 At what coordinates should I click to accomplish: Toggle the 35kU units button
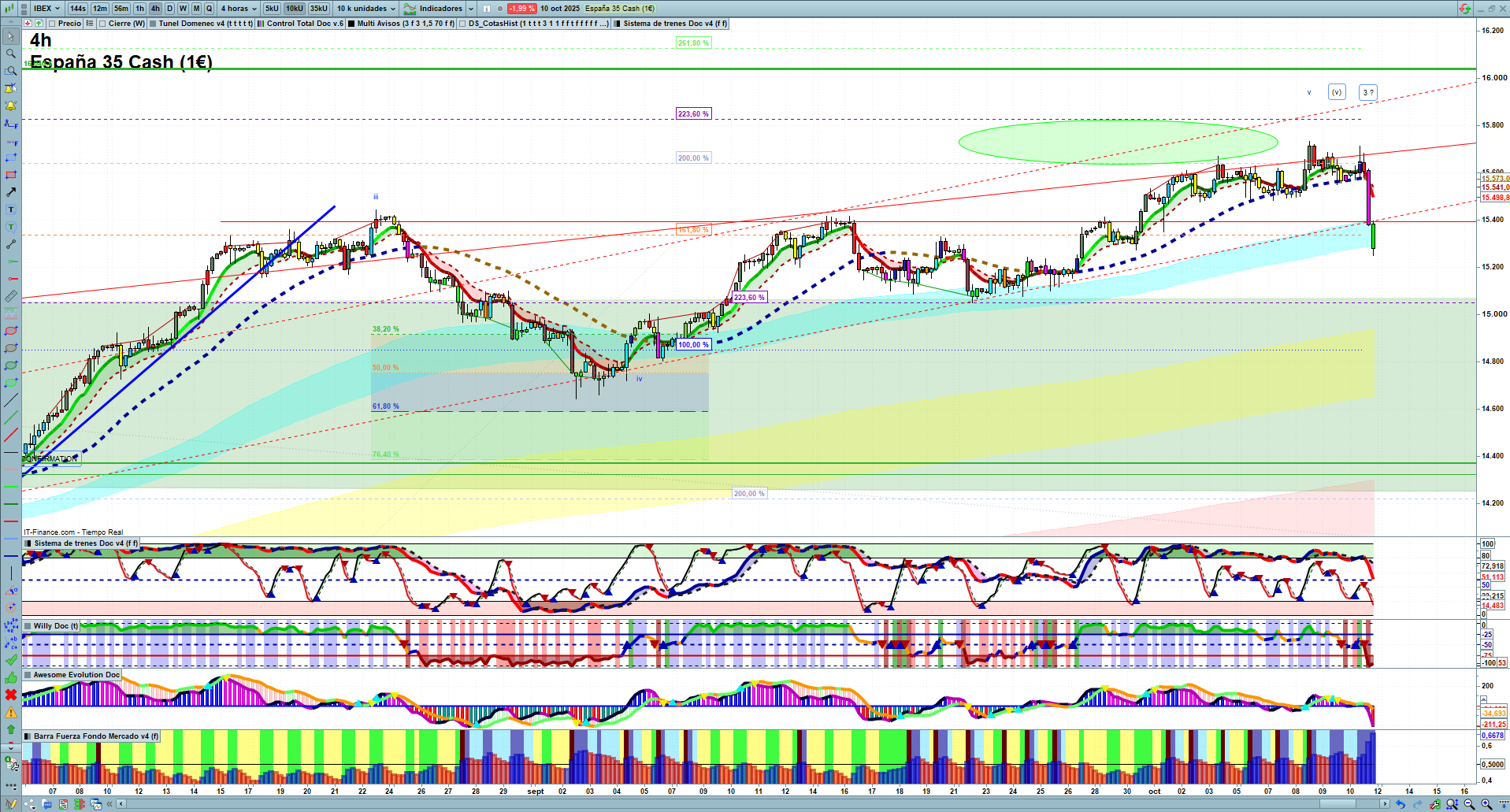(319, 9)
